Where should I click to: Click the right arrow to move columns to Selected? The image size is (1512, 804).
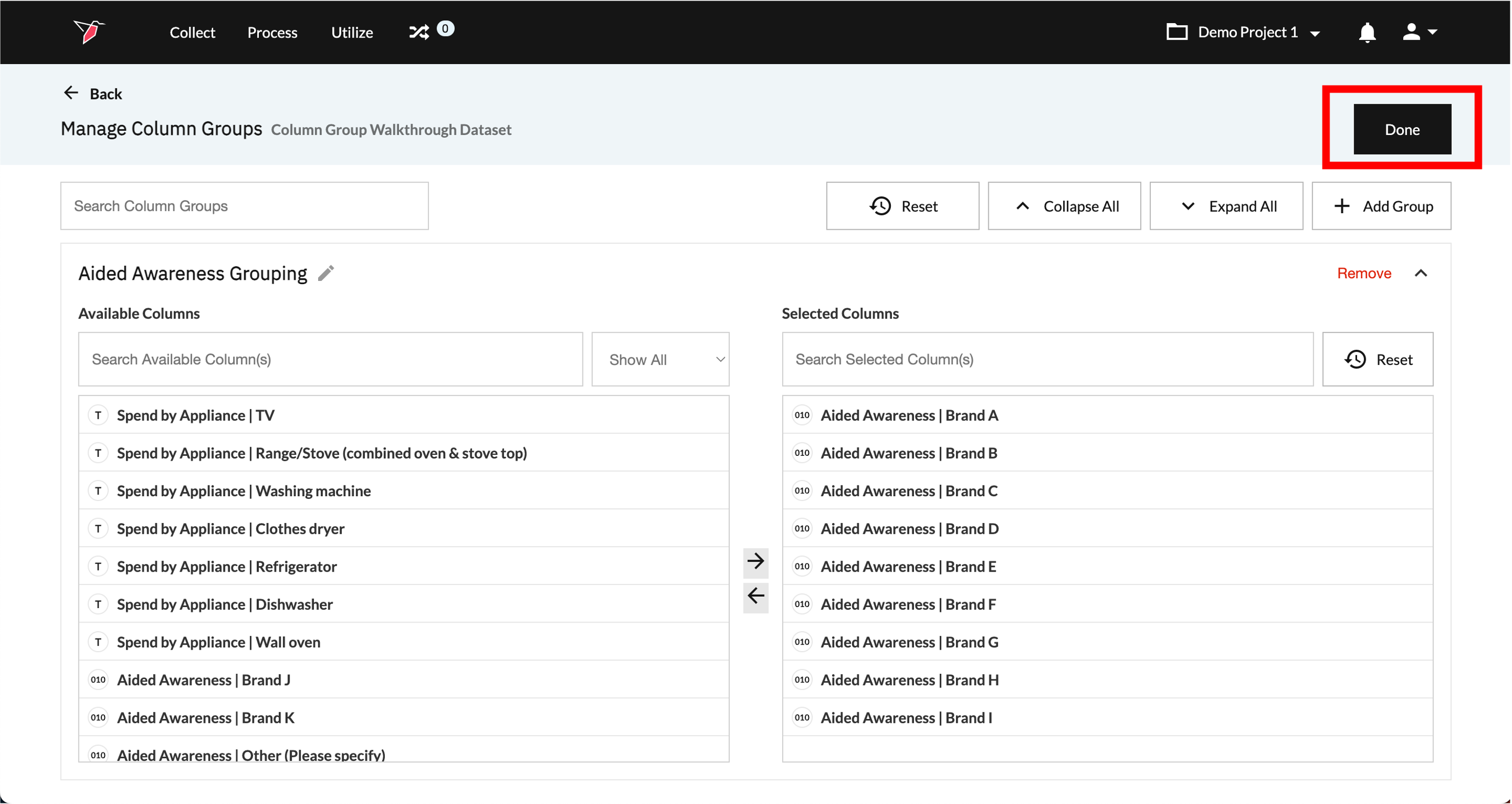coord(755,561)
